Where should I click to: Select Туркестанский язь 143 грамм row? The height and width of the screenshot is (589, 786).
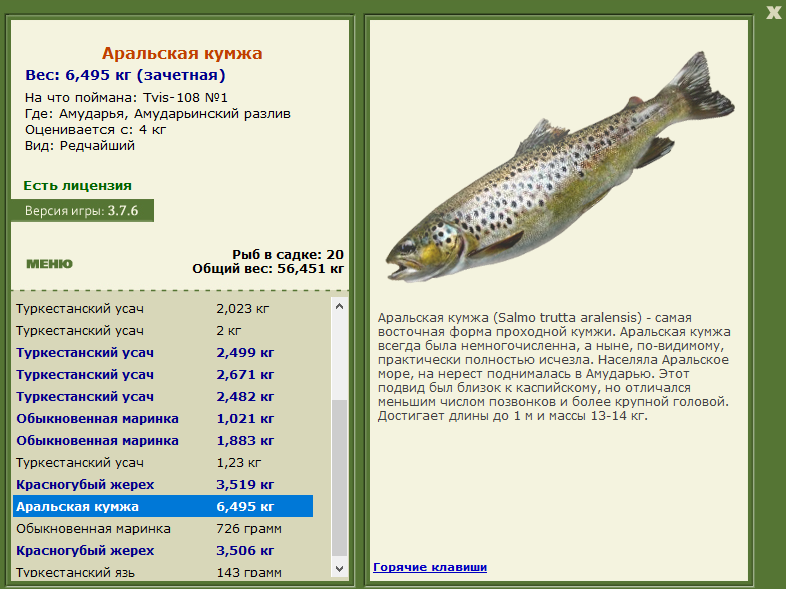[x=163, y=570]
